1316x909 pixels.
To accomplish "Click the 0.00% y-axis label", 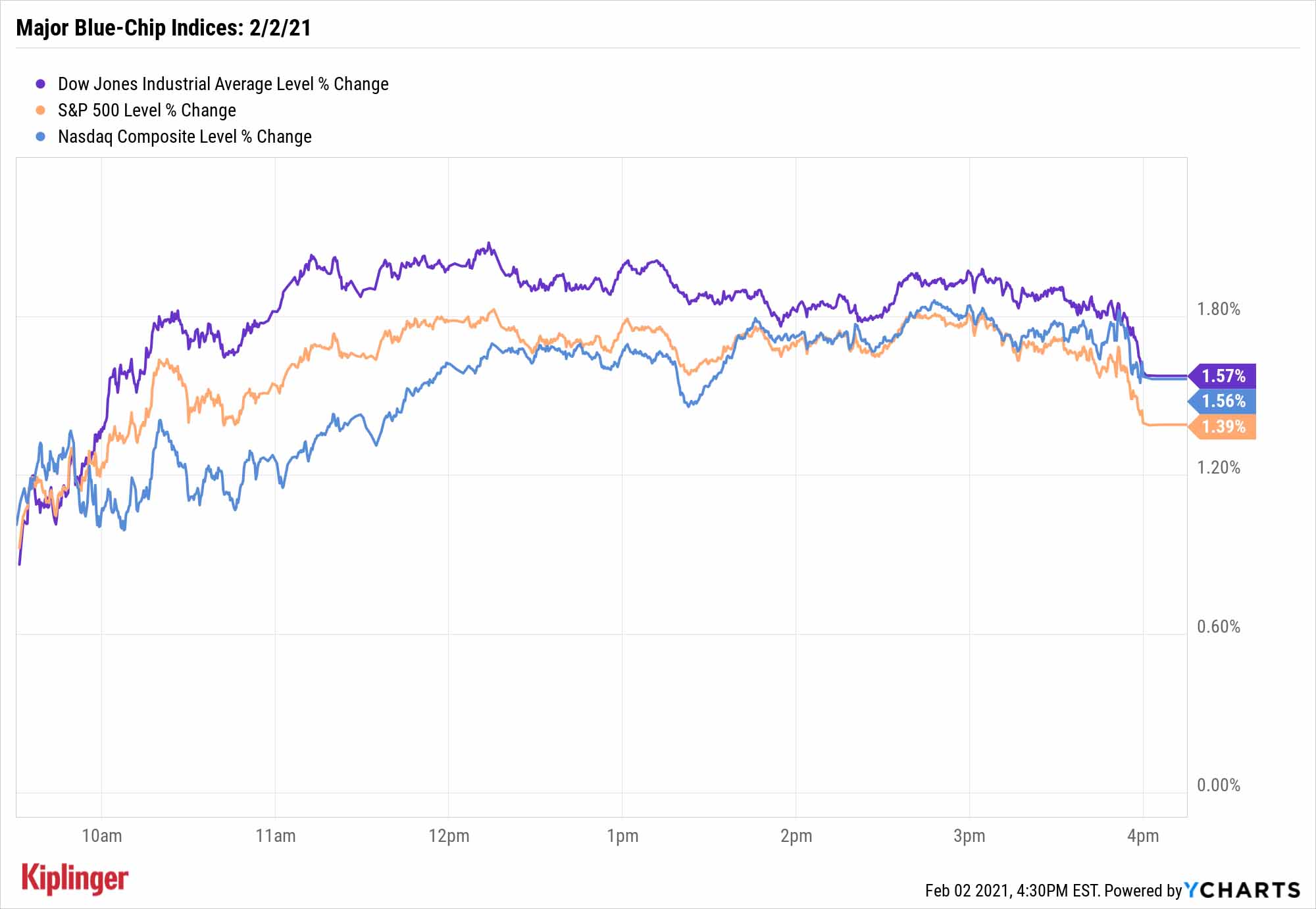I will point(1218,785).
